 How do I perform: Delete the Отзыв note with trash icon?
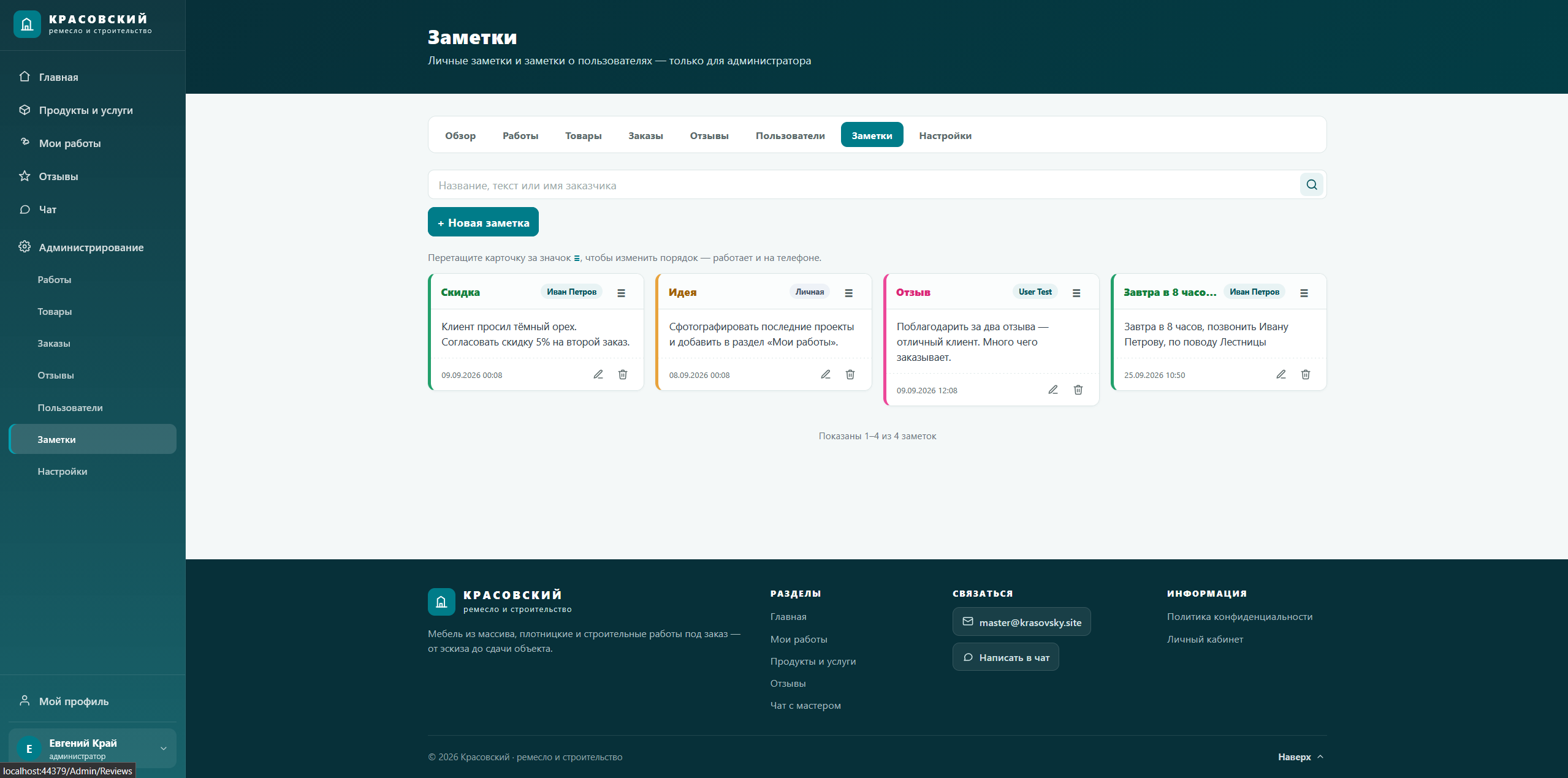click(x=1078, y=390)
